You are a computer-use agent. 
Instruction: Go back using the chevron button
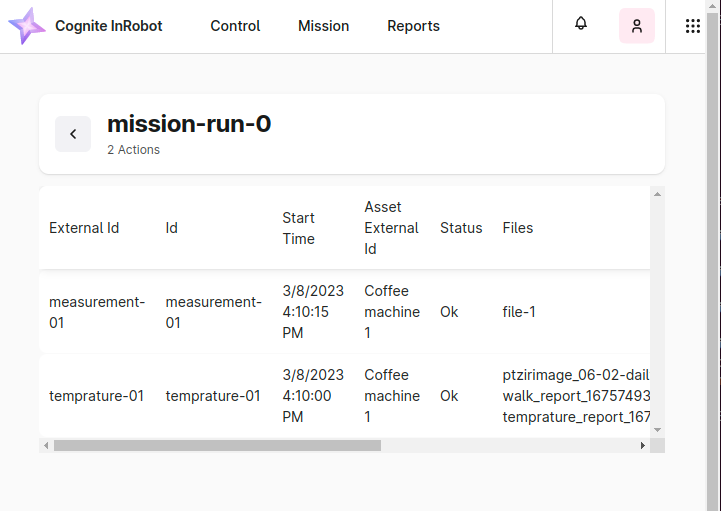(73, 134)
